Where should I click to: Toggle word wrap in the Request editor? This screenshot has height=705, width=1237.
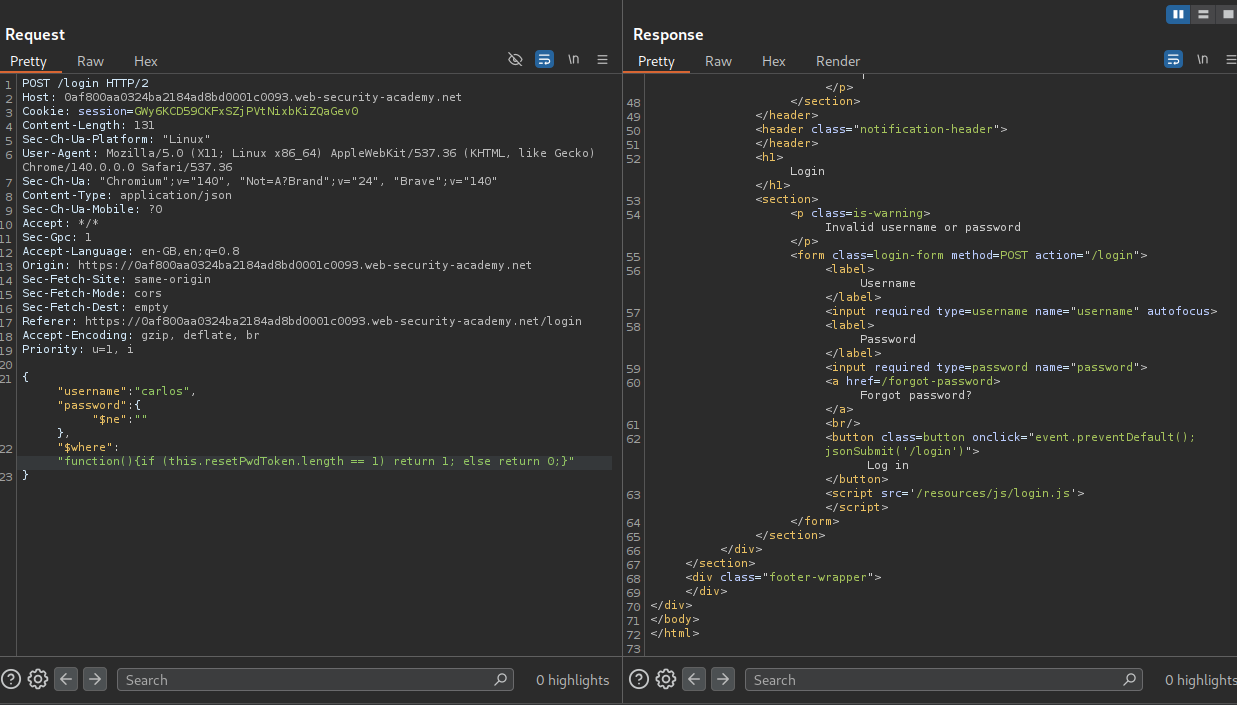pyautogui.click(x=544, y=60)
